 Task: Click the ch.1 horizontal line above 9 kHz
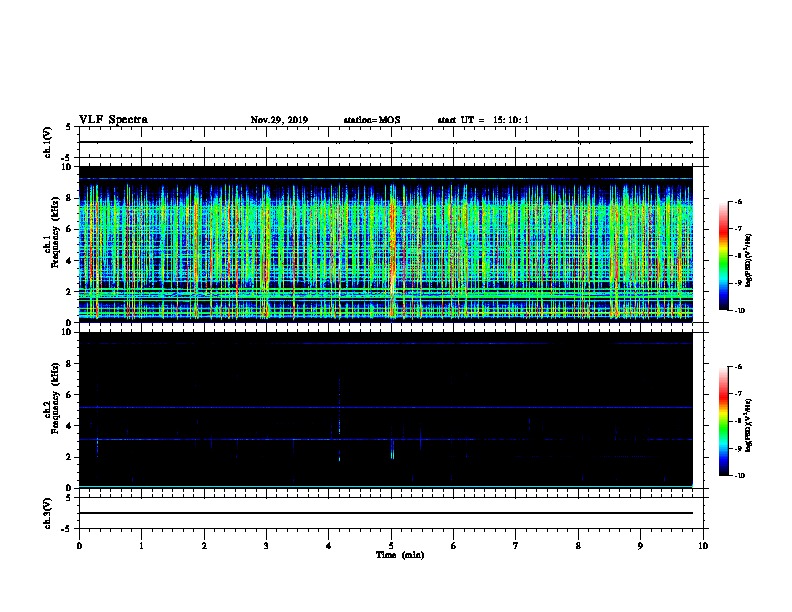tap(385, 179)
